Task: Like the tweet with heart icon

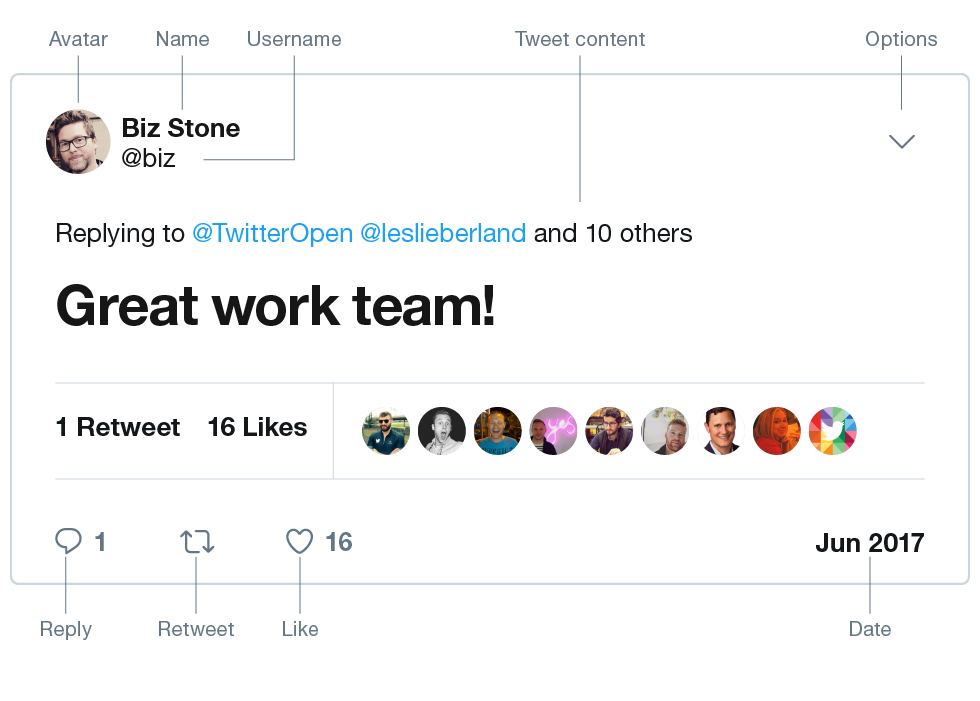Action: tap(300, 541)
